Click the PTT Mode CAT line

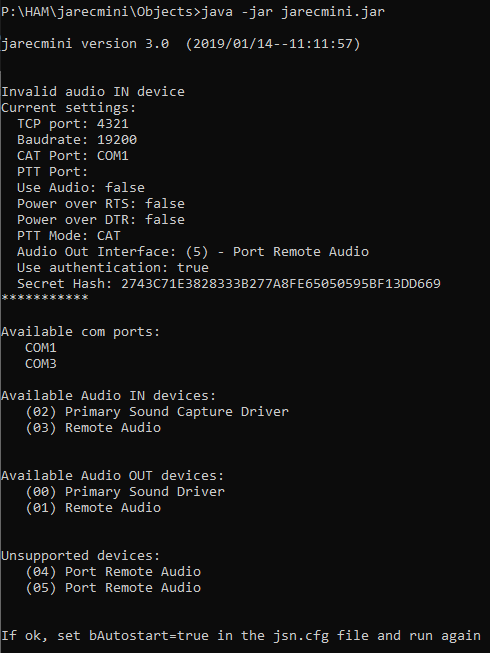69,236
